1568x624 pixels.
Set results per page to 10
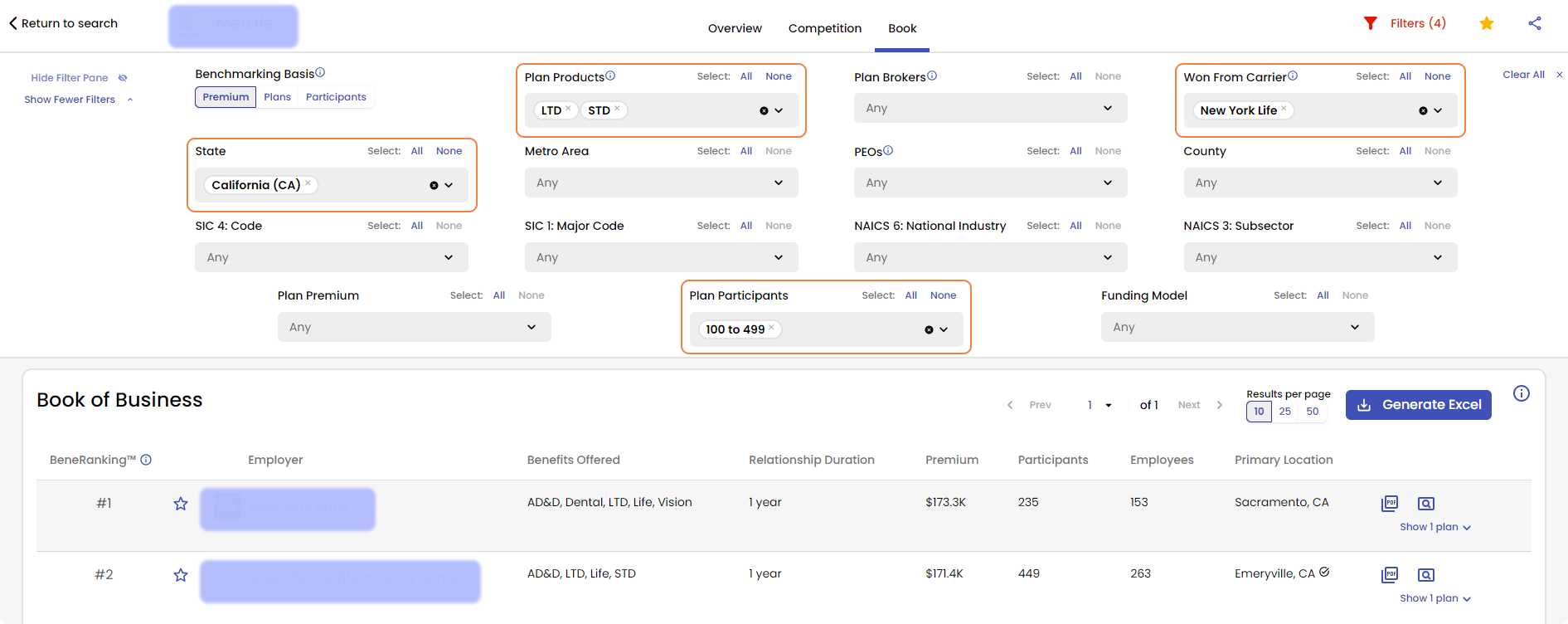1259,412
